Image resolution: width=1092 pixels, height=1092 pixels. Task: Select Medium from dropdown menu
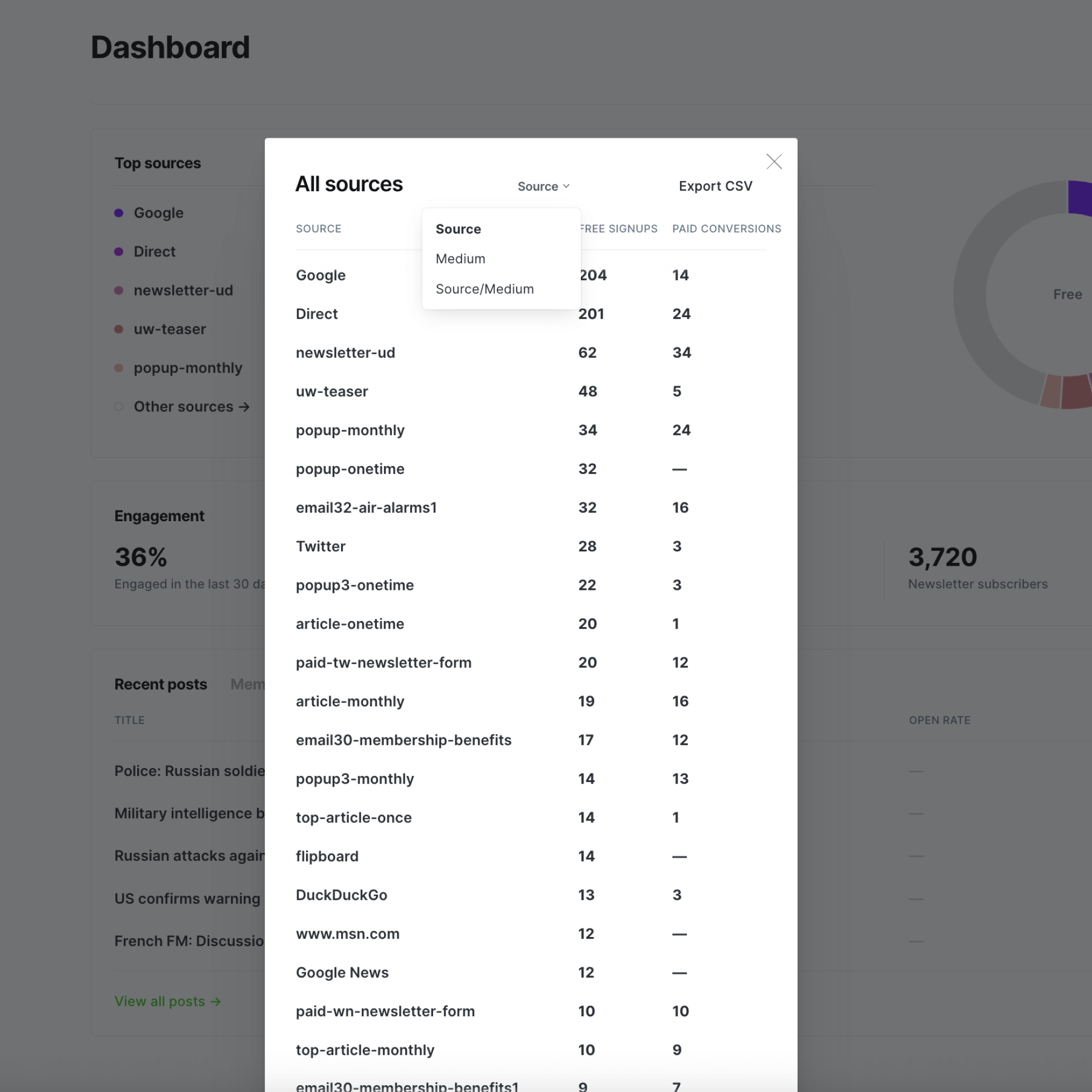(x=460, y=259)
